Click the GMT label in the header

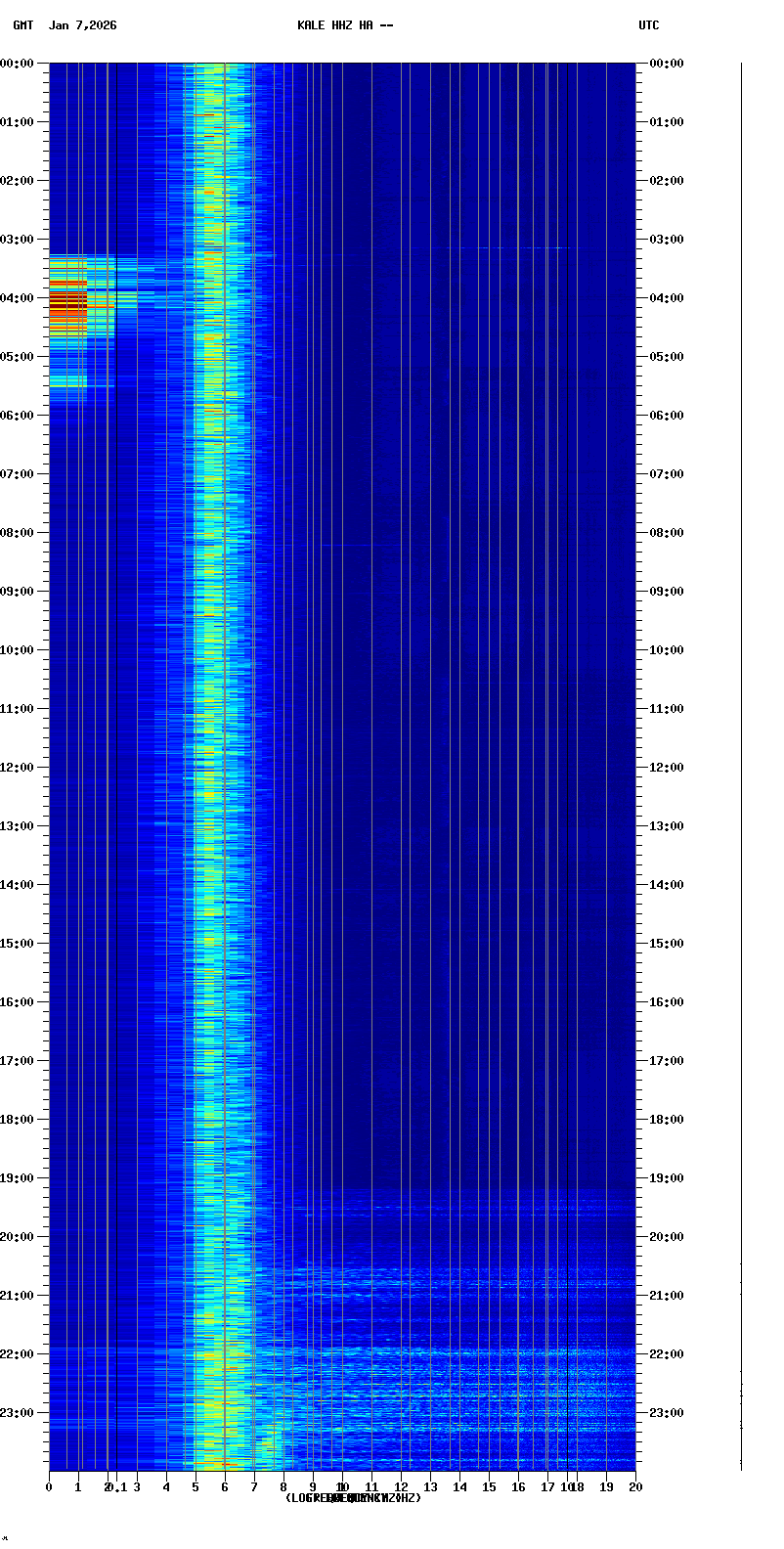point(22,25)
